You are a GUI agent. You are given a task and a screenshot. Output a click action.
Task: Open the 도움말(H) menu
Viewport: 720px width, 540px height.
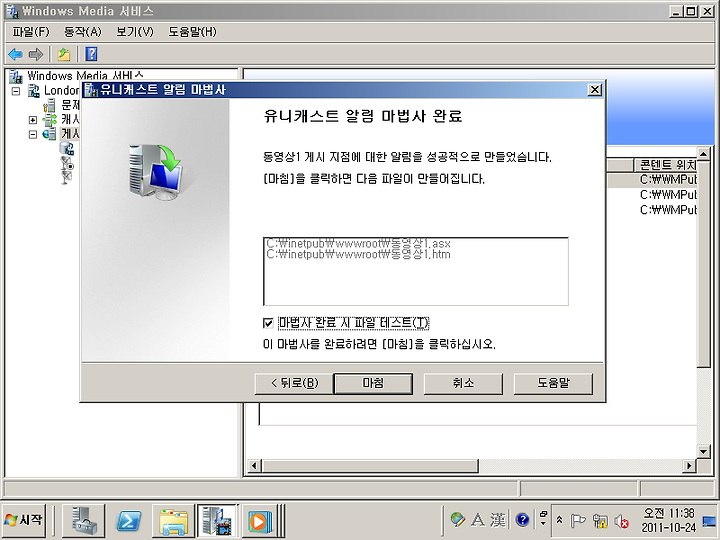192,32
